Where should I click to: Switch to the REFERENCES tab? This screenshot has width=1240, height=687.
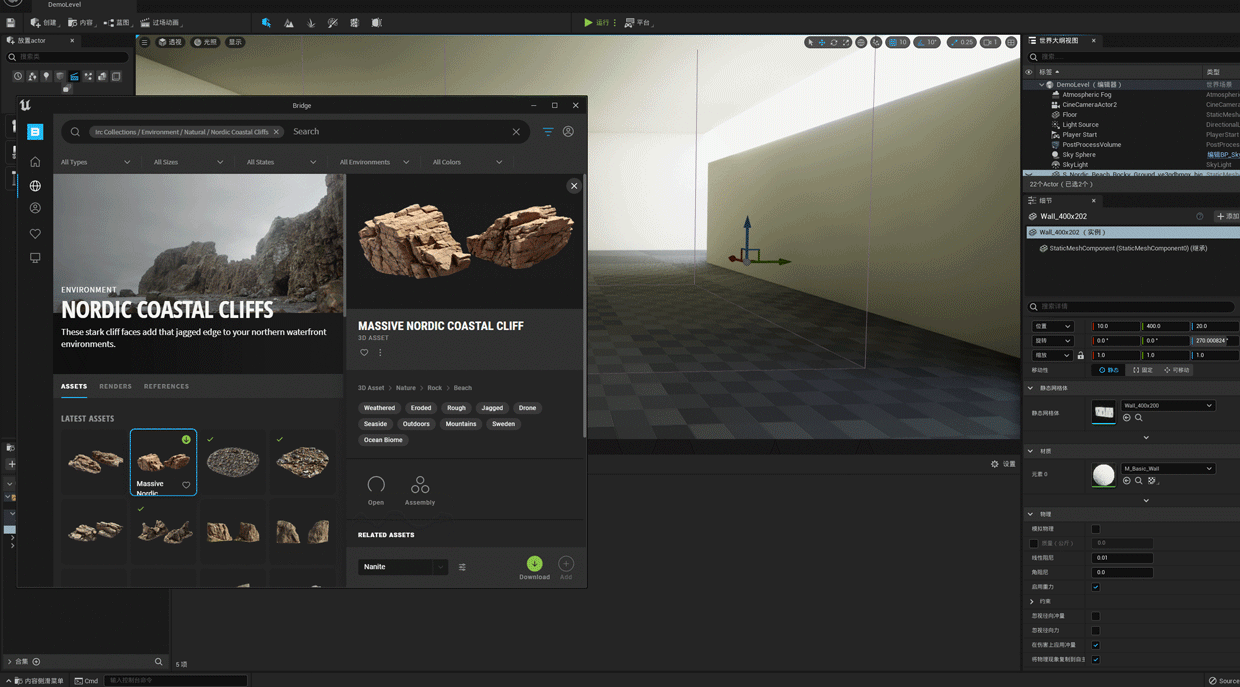[x=166, y=386]
